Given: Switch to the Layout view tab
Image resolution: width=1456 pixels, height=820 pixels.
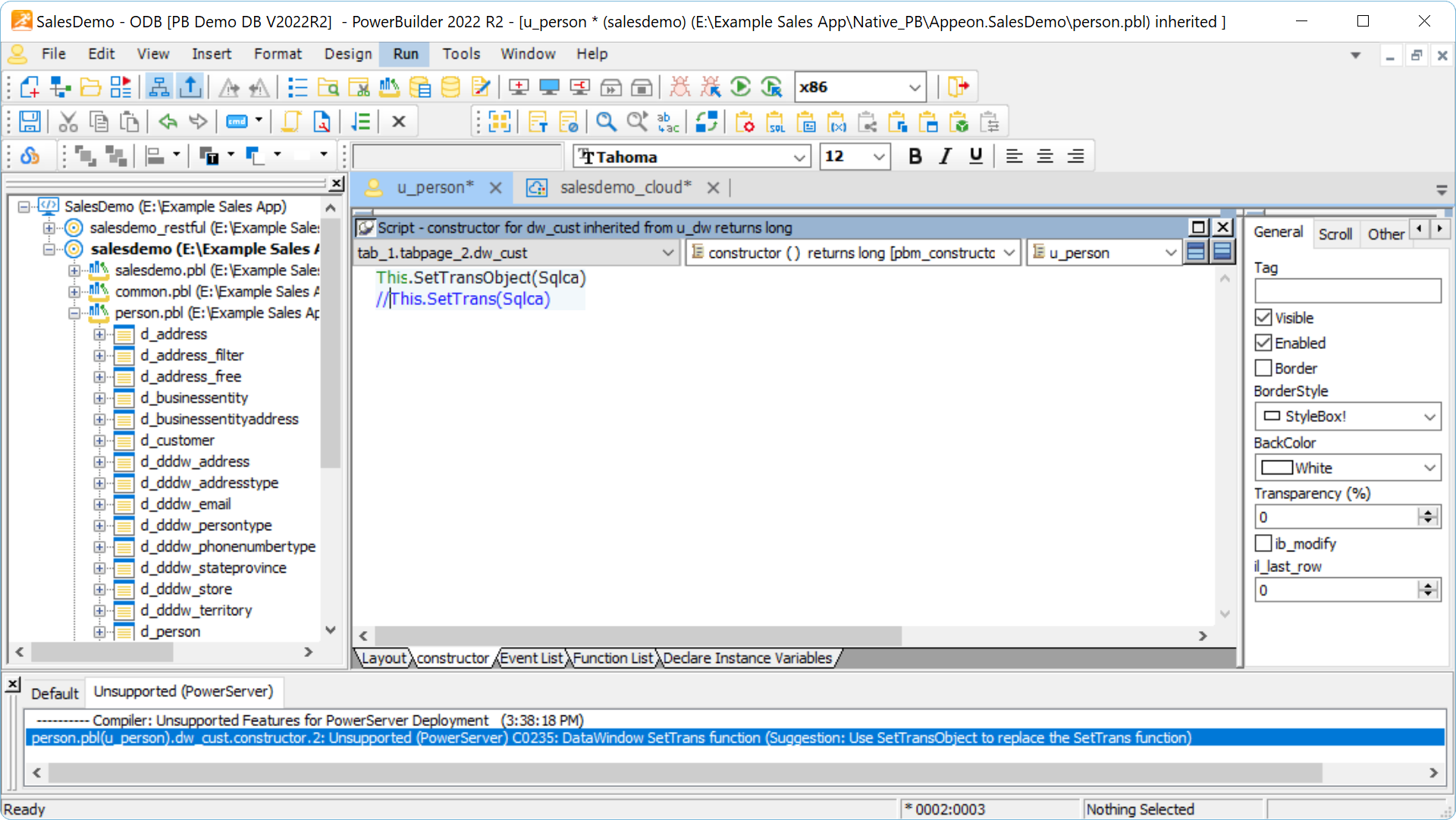Looking at the screenshot, I should (x=384, y=658).
